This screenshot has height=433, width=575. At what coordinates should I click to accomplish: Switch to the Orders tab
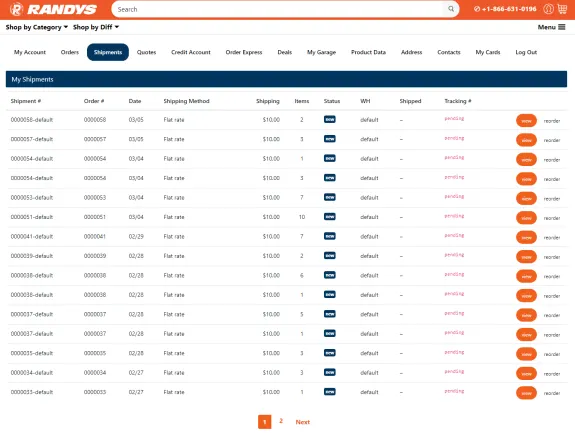click(70, 52)
